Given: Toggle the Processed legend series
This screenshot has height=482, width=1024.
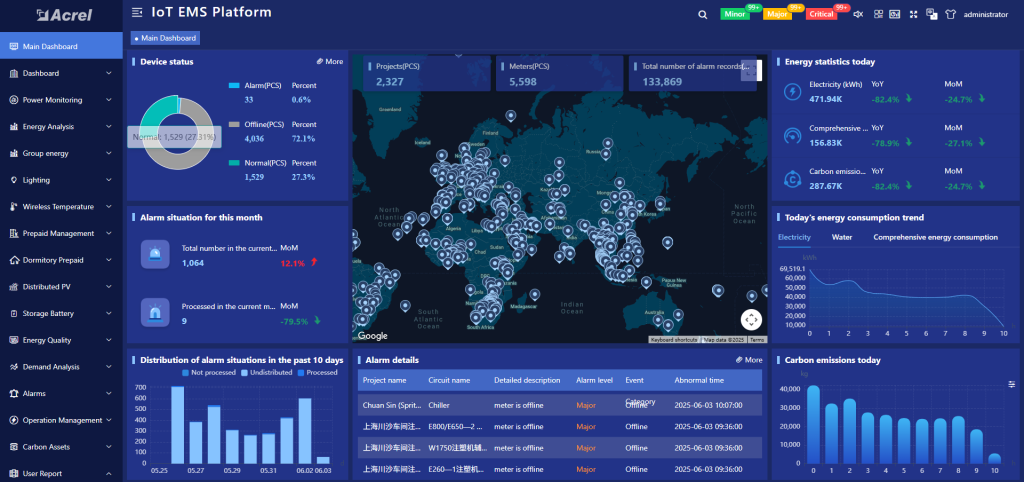Looking at the screenshot, I should tap(317, 372).
